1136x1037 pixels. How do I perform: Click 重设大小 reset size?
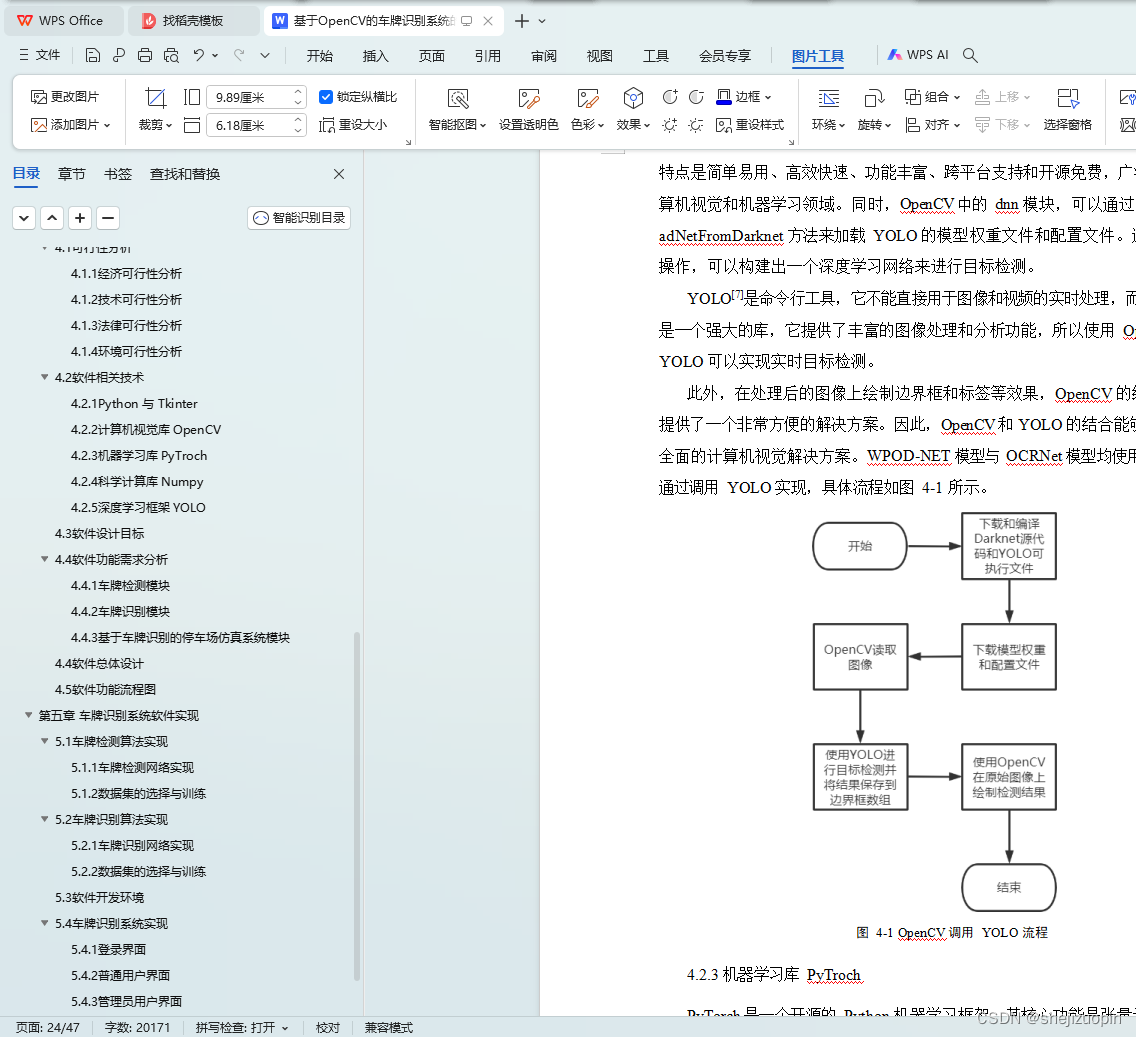pos(354,125)
